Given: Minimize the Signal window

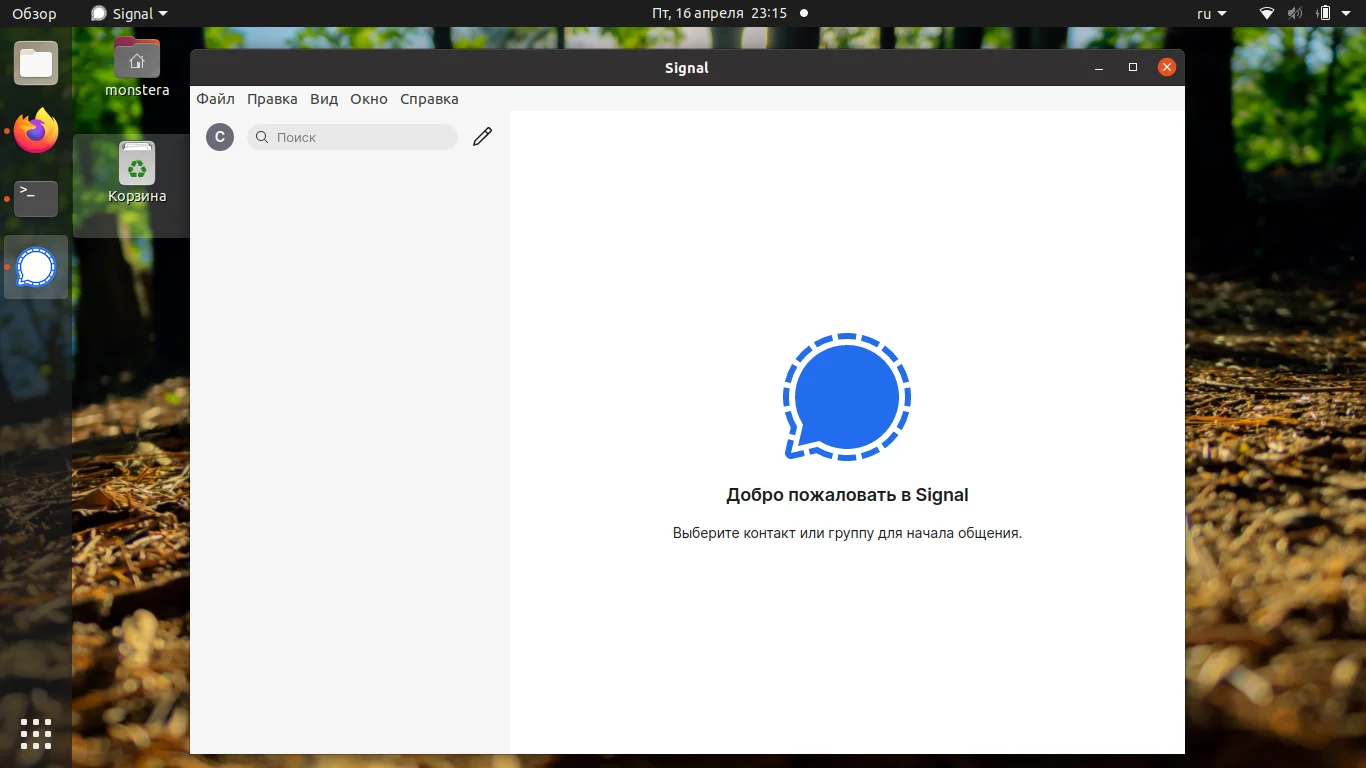Looking at the screenshot, I should pyautogui.click(x=1099, y=68).
